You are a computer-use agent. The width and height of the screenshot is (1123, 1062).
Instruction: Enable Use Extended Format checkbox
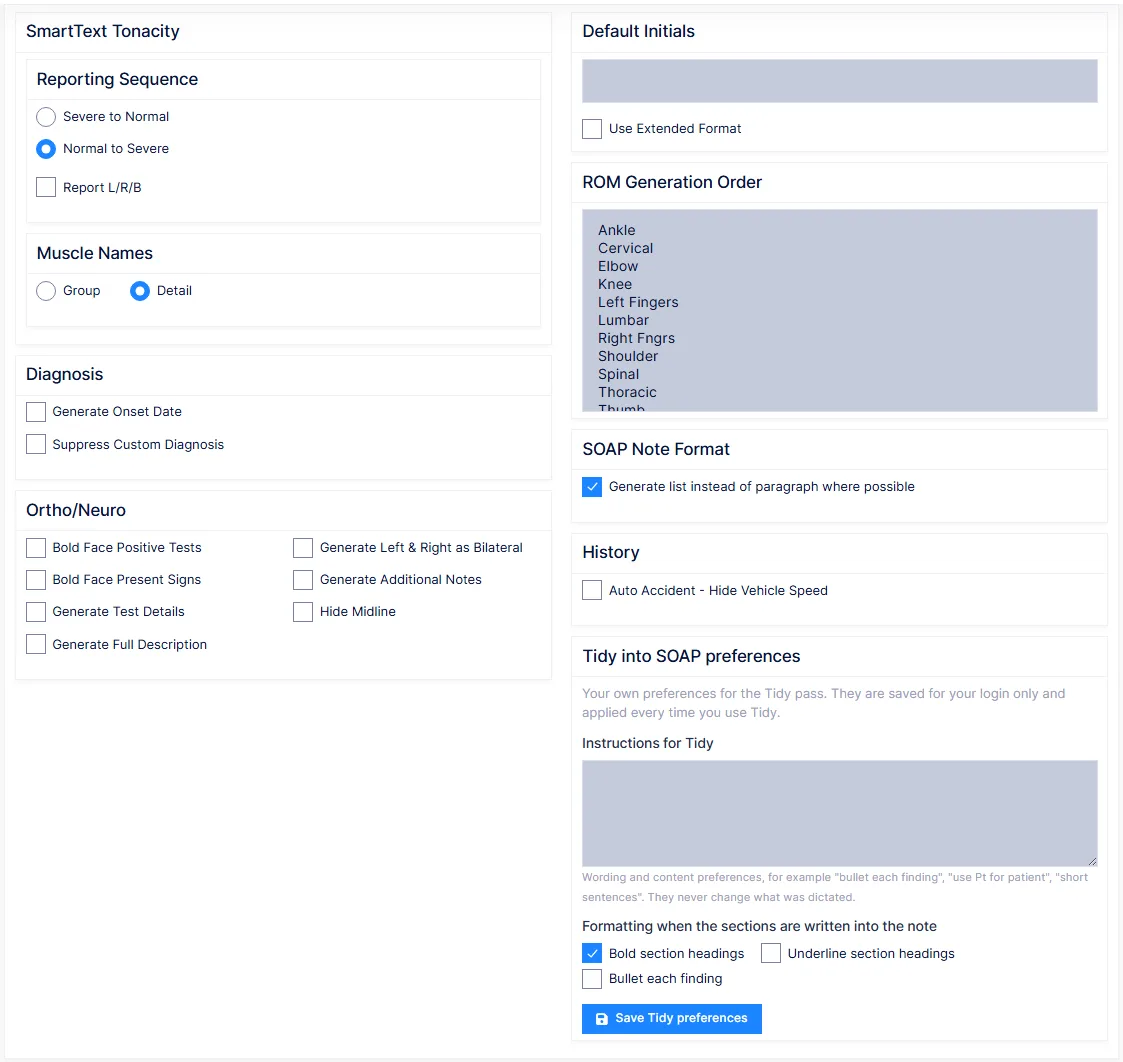592,129
